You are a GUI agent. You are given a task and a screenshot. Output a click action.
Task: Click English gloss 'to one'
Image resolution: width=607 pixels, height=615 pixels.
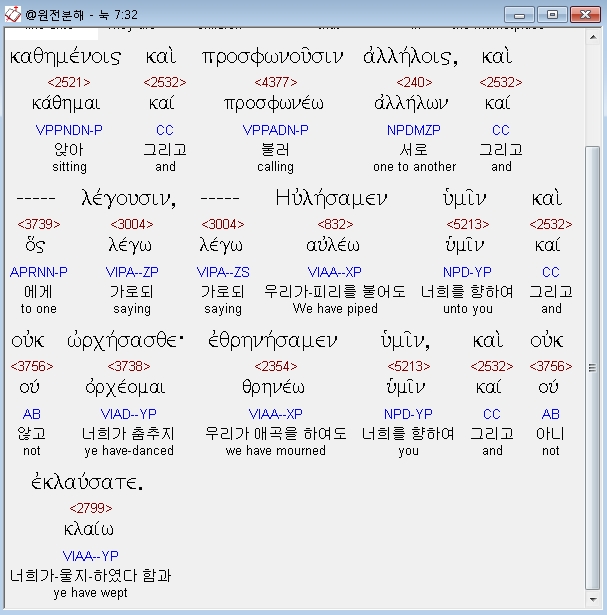click(x=39, y=309)
